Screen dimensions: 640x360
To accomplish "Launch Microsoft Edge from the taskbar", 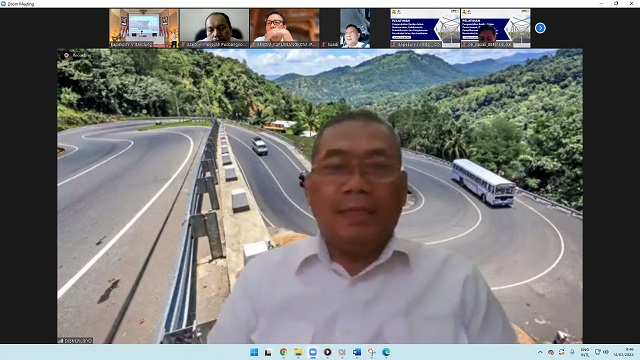I will 386,352.
